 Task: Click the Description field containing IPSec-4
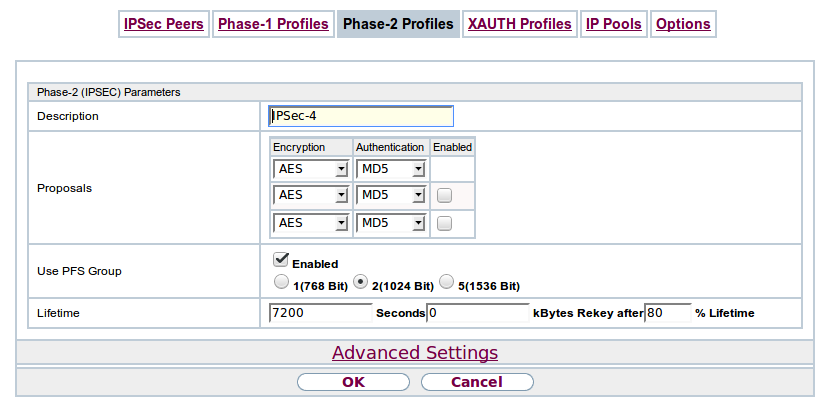pos(361,116)
